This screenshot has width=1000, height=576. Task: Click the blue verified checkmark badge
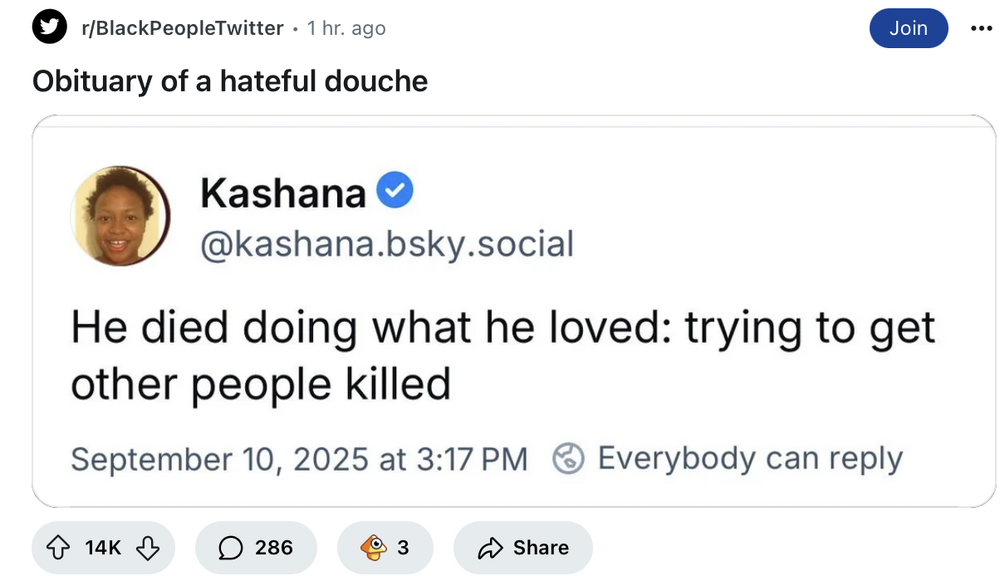tap(396, 190)
